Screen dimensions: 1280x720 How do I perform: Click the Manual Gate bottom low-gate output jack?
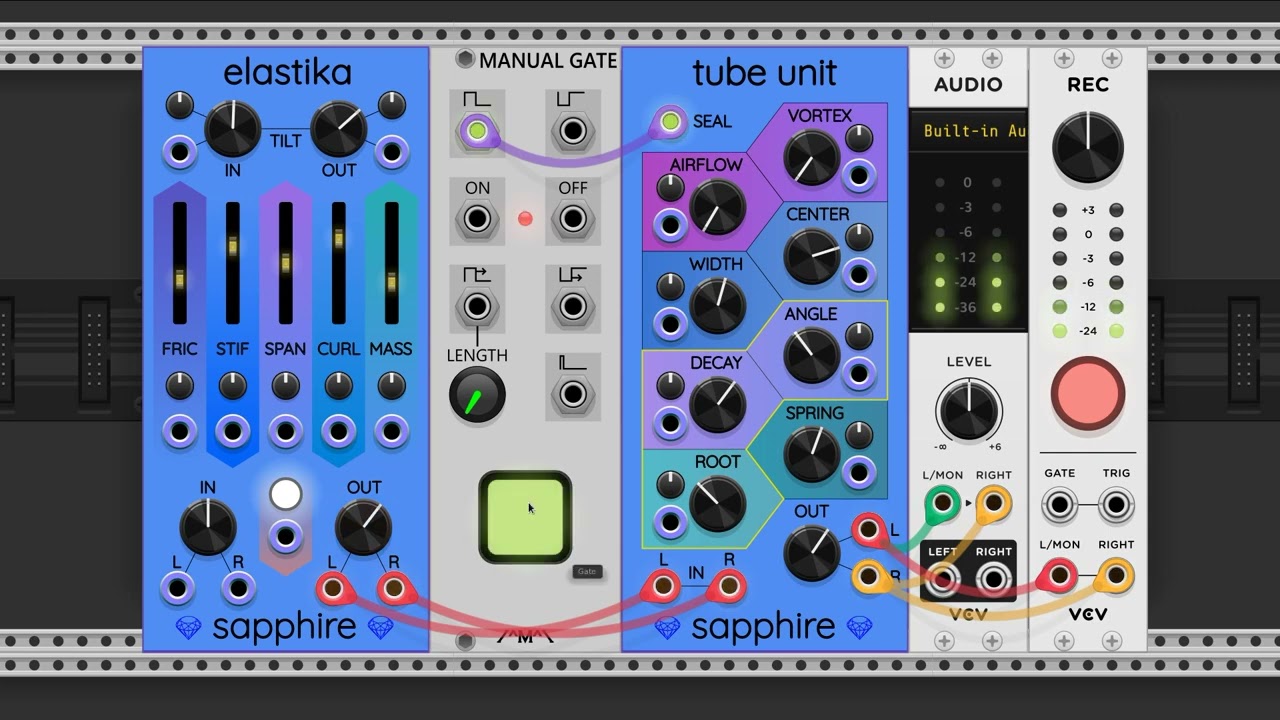[573, 394]
